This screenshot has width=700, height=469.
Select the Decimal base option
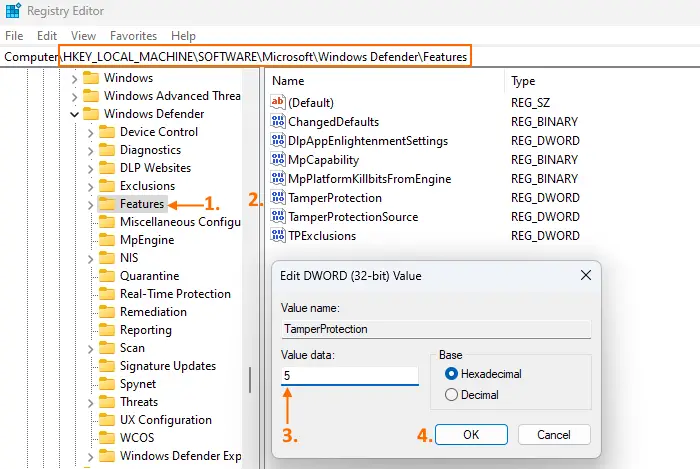[x=451, y=394]
